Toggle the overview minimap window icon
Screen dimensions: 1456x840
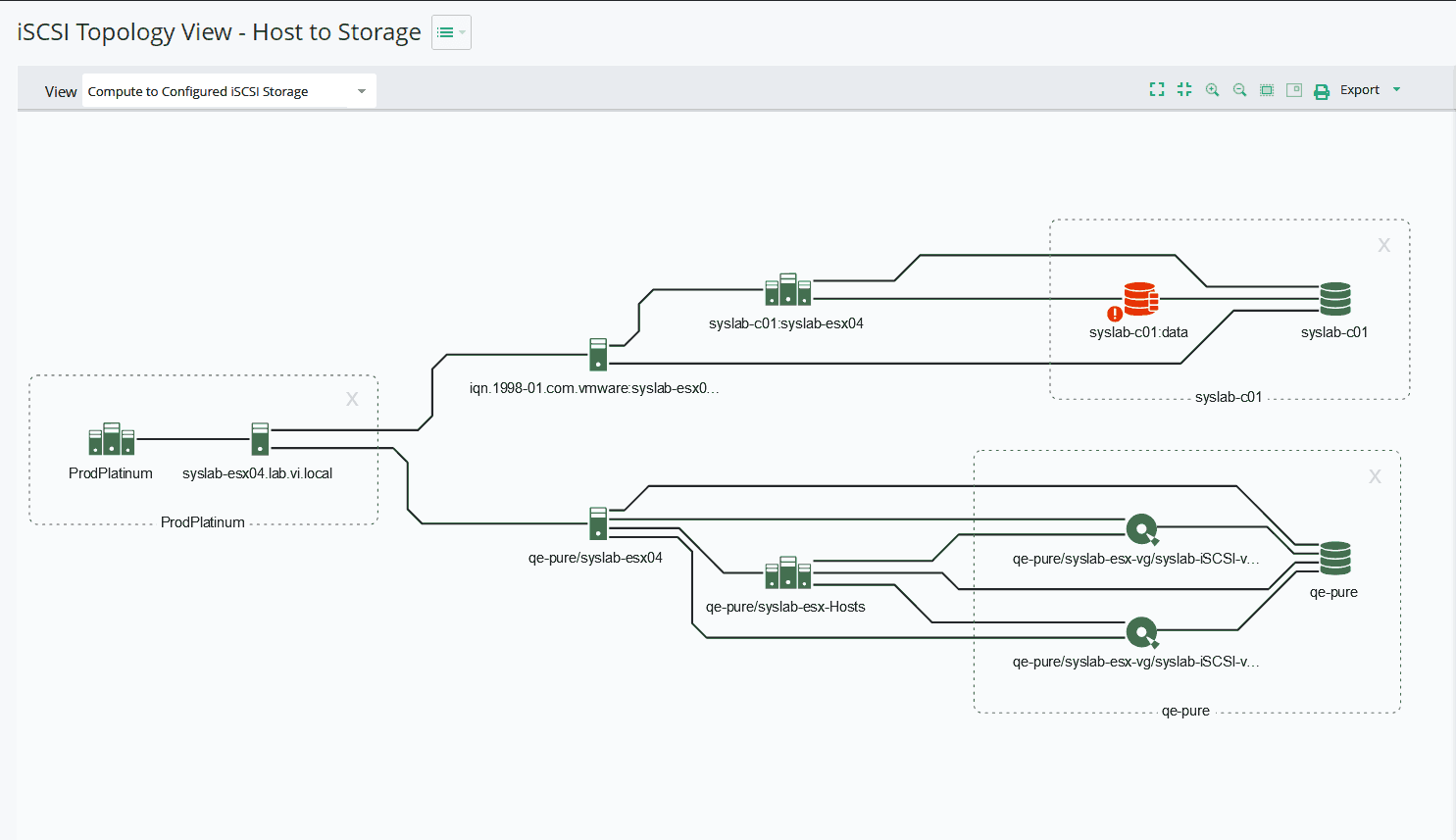click(1294, 90)
